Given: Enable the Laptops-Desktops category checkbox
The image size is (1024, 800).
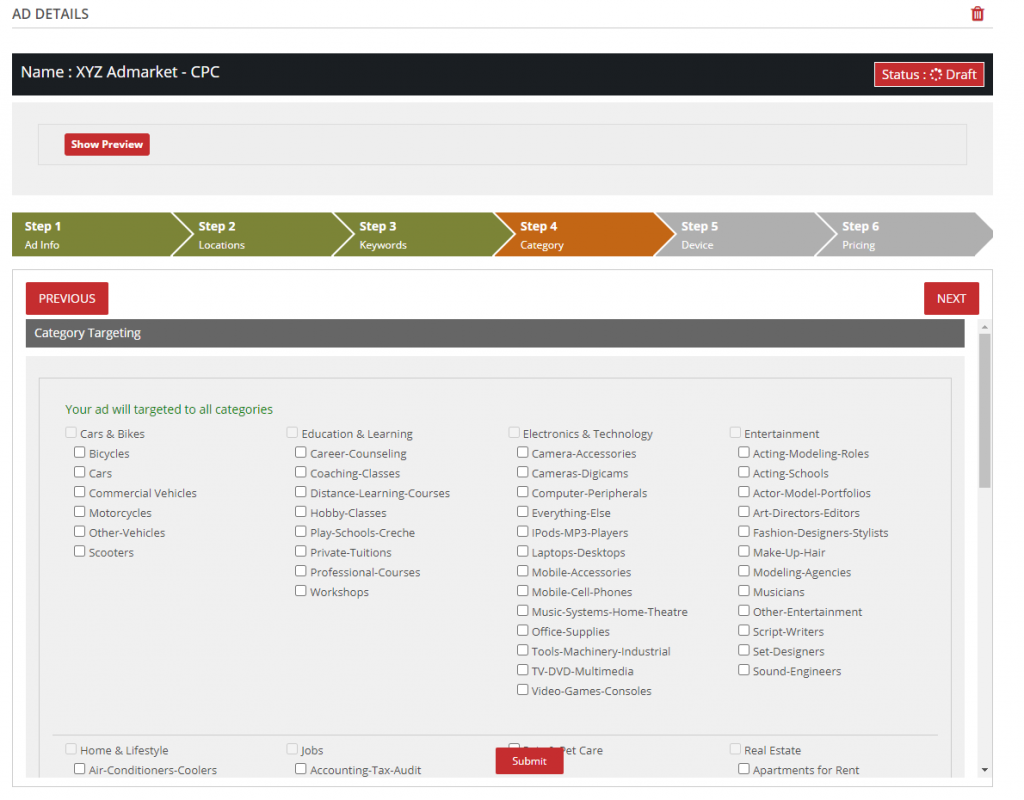Looking at the screenshot, I should (x=523, y=552).
